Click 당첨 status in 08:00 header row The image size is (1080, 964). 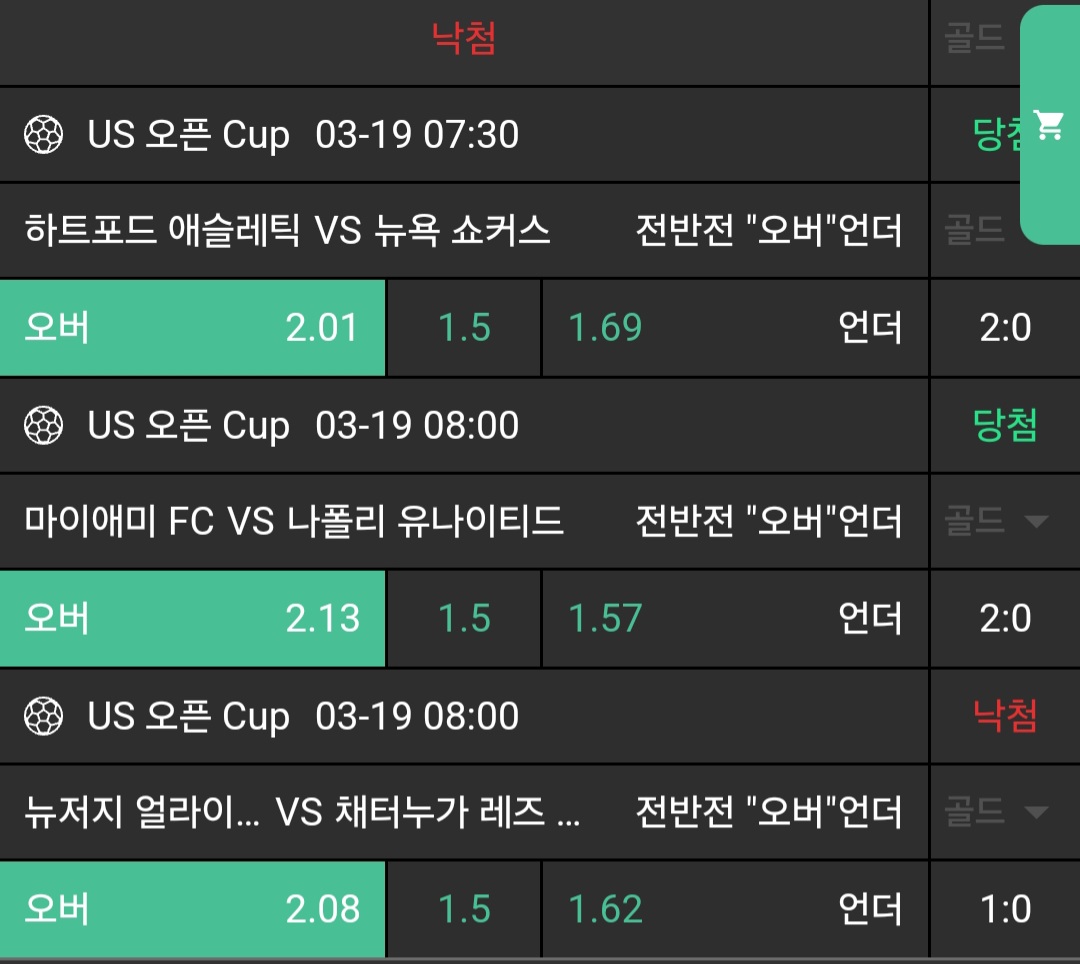pos(1005,426)
